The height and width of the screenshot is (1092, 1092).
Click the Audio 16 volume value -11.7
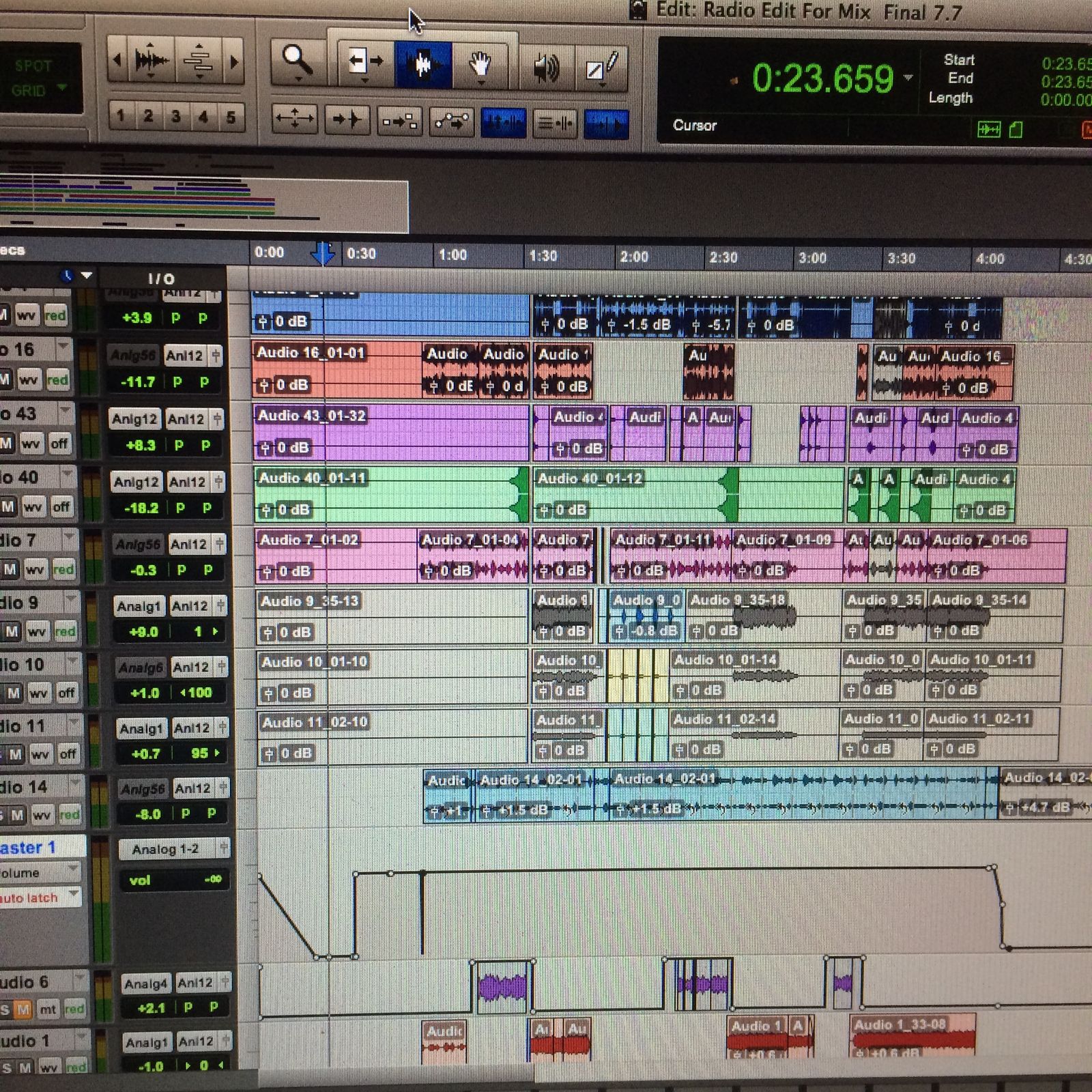pos(137,382)
